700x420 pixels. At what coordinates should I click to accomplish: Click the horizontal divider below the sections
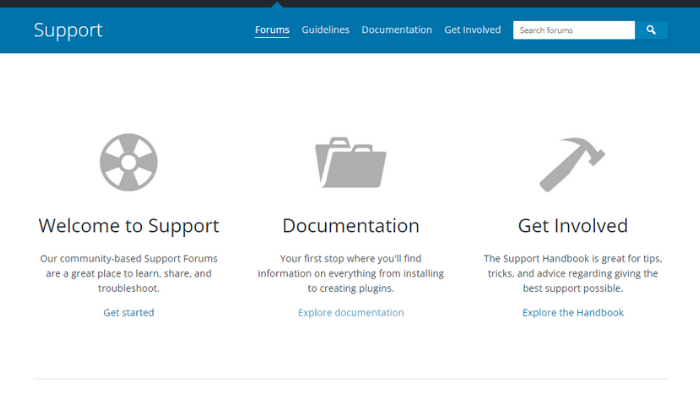tap(350, 379)
